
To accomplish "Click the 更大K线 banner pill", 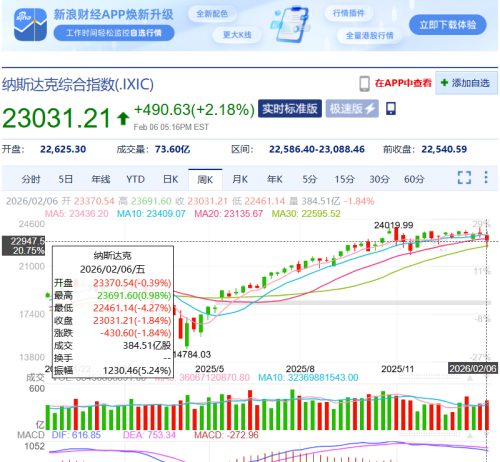I will tap(237, 35).
